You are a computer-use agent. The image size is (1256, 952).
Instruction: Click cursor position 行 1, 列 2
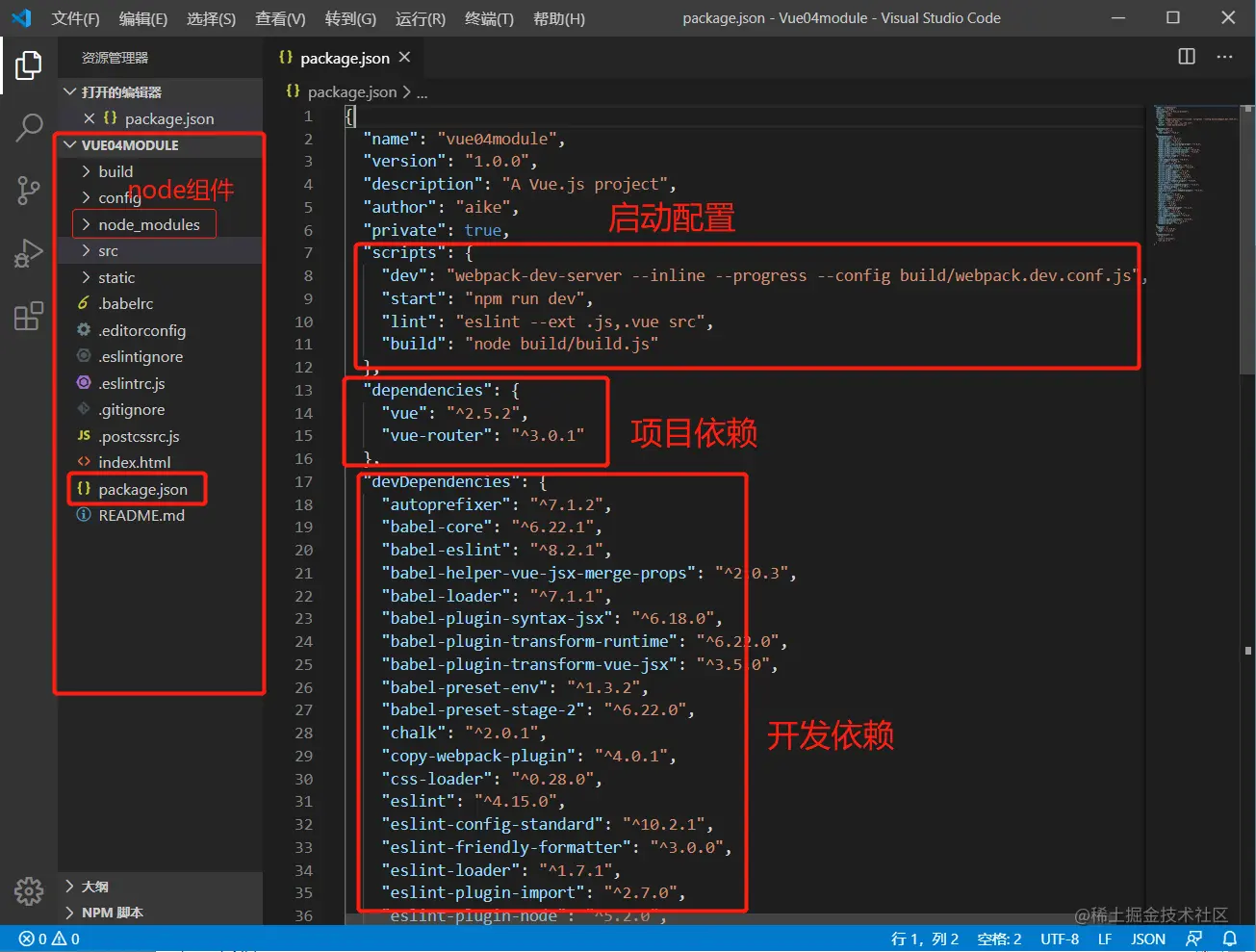(924, 939)
